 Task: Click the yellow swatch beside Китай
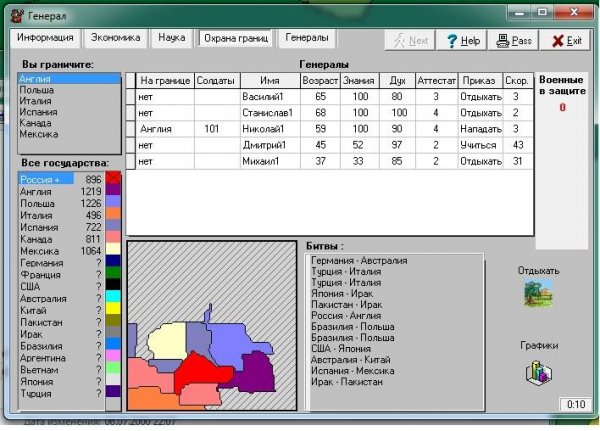point(114,308)
